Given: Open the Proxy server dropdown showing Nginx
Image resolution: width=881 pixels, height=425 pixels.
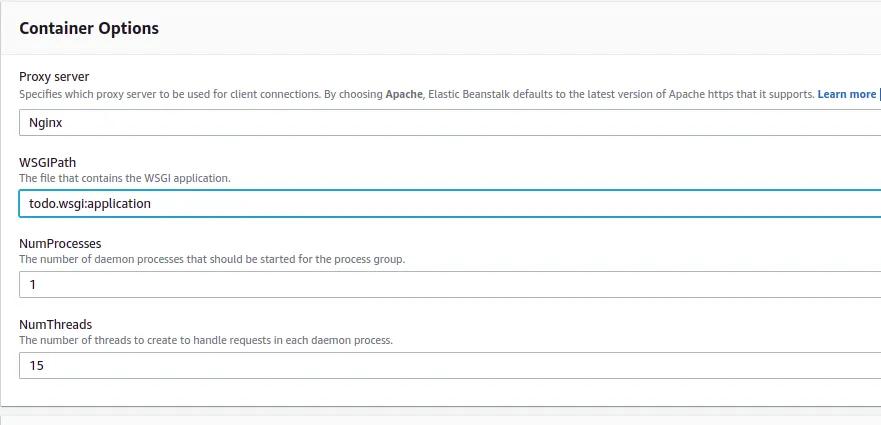Looking at the screenshot, I should (450, 122).
